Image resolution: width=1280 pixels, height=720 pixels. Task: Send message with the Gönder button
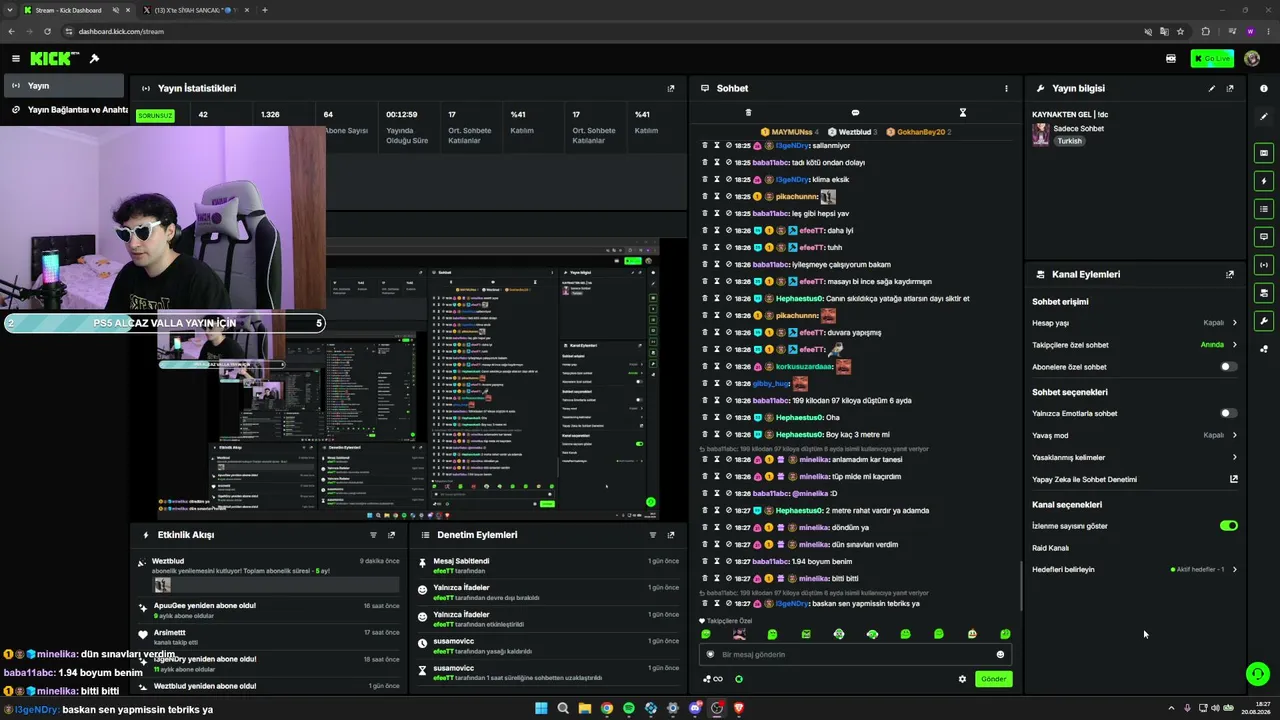tap(993, 679)
